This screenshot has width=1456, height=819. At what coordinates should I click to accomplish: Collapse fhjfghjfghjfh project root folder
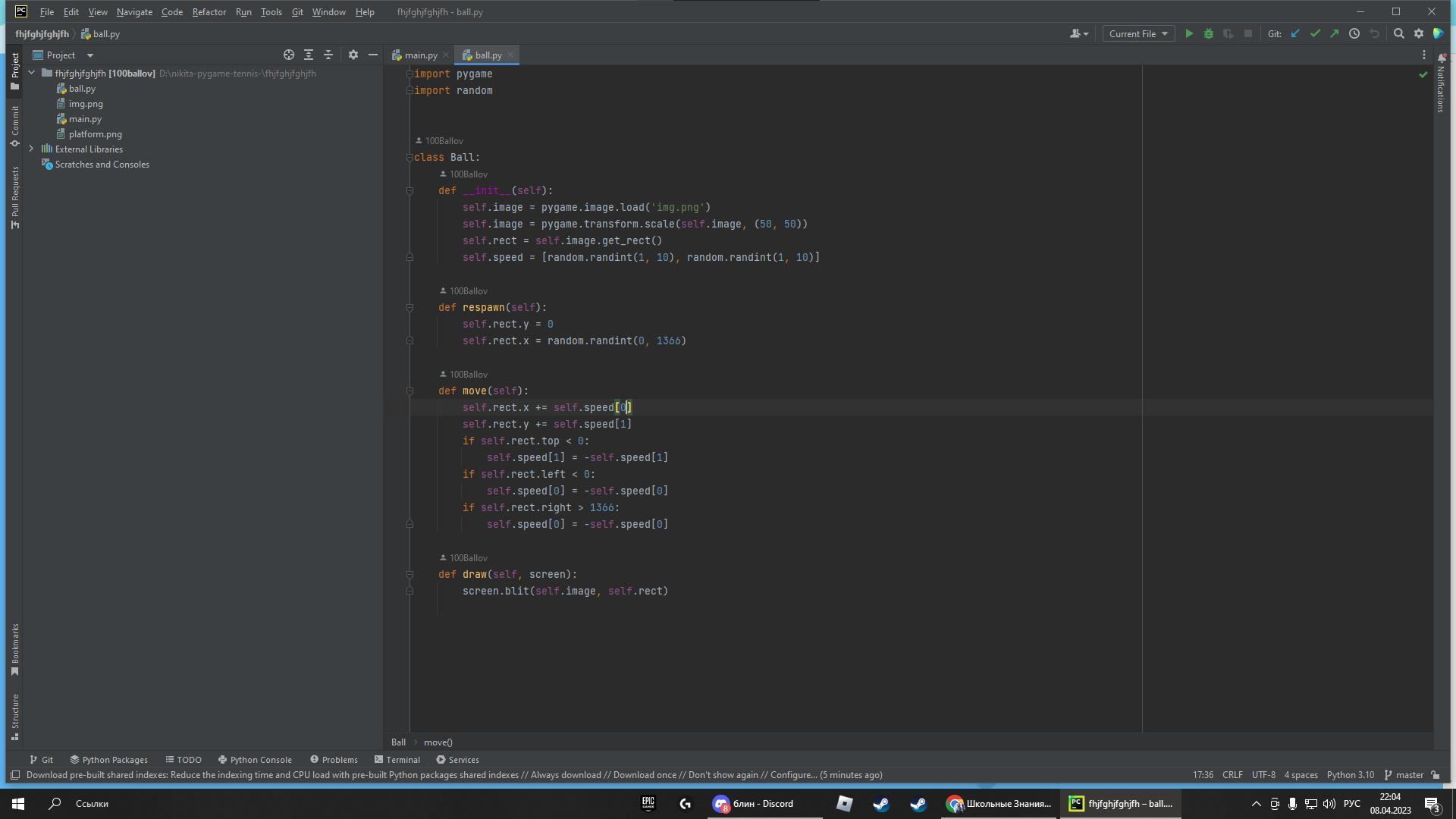click(32, 73)
